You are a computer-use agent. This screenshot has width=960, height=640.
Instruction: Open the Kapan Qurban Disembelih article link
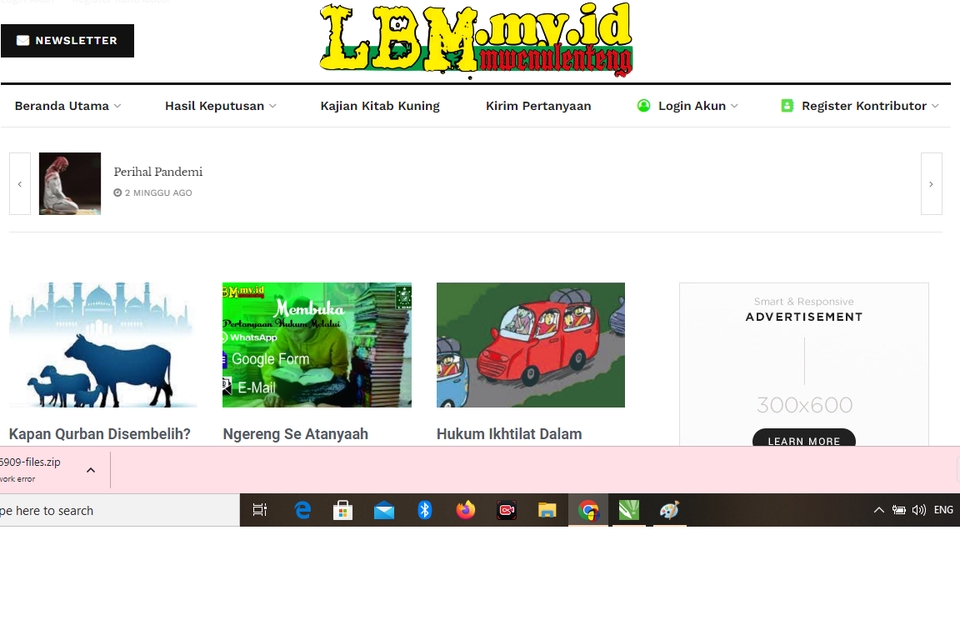pos(99,433)
